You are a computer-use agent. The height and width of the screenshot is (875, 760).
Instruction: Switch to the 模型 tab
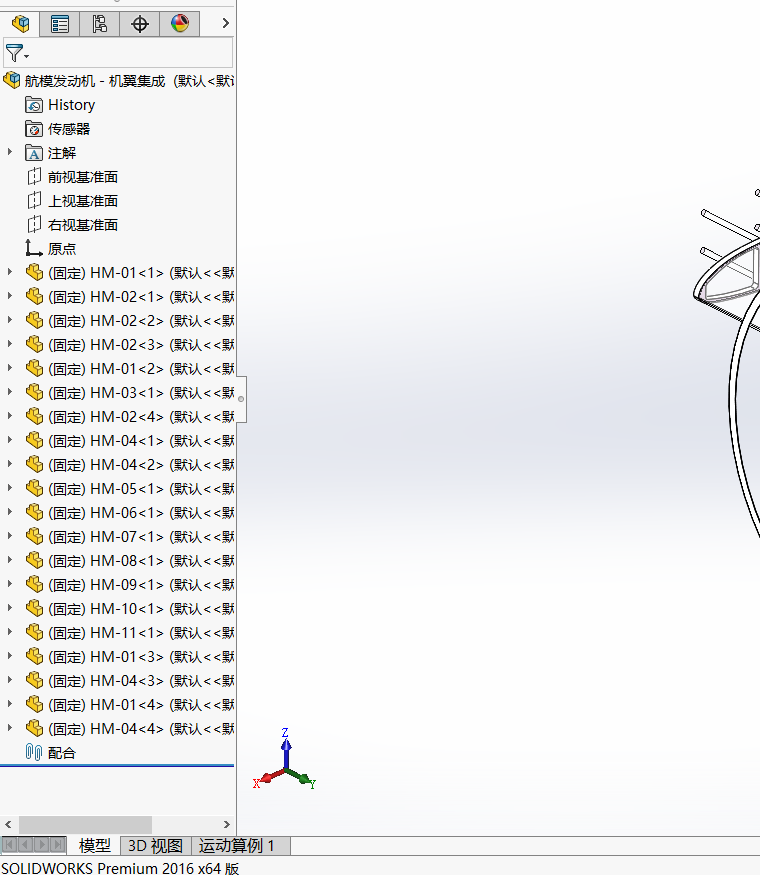(x=94, y=845)
